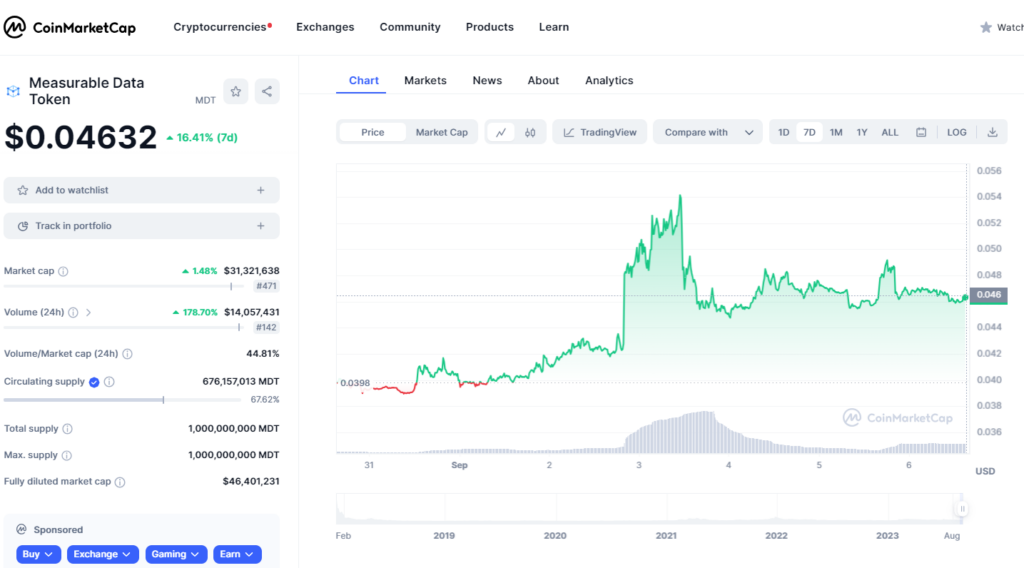Viewport: 1024px width, 568px height.
Task: Open the Exchanges menu
Action: click(325, 27)
